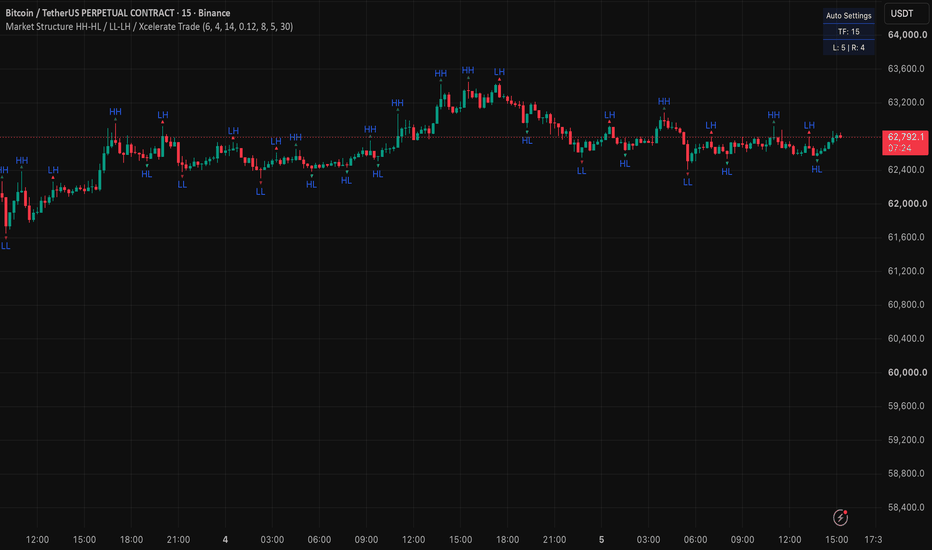Click the rightmost HL swing label
Image resolution: width=932 pixels, height=550 pixels.
click(x=817, y=169)
